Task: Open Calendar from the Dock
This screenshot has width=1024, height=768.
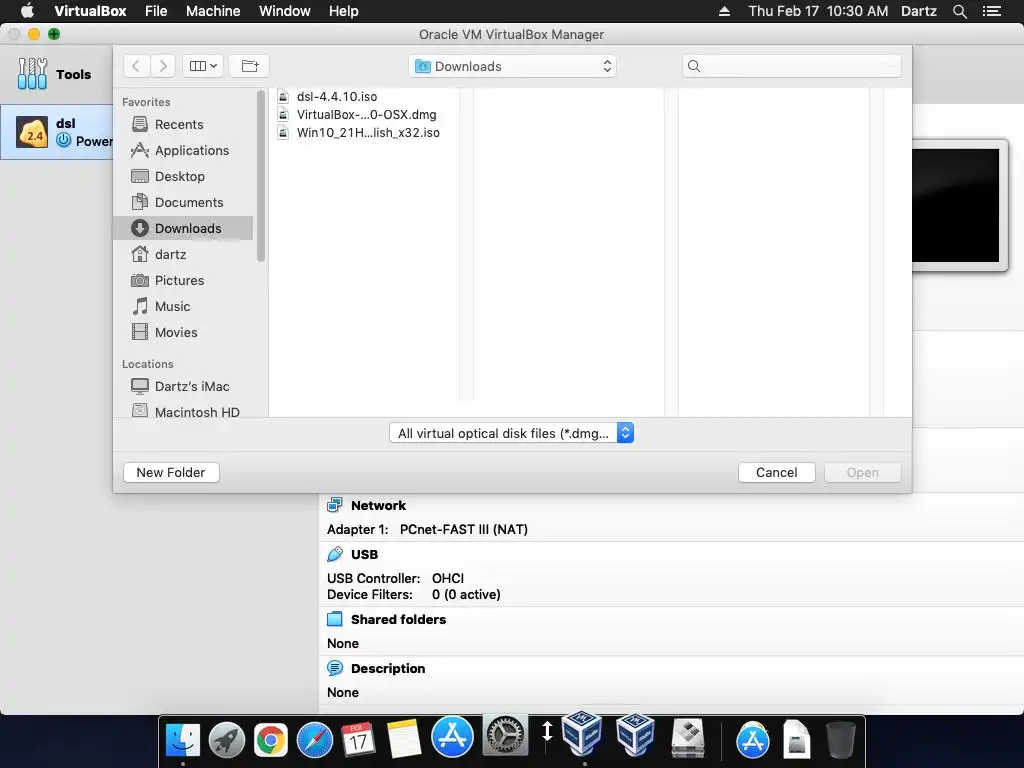Action: (x=358, y=740)
